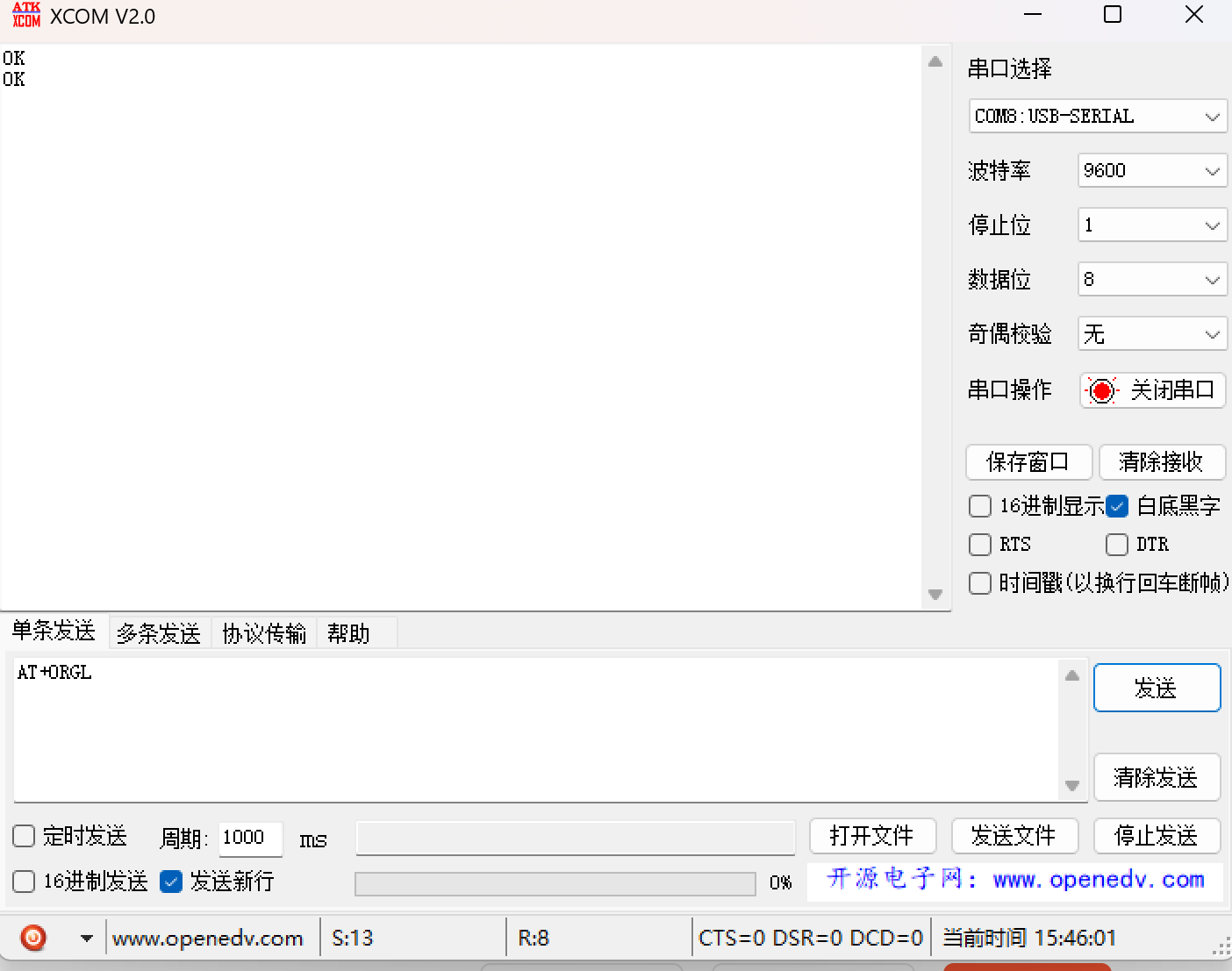Click the send text box containing AT+ORGL
Screen dimensions: 1232x971
coord(536,730)
